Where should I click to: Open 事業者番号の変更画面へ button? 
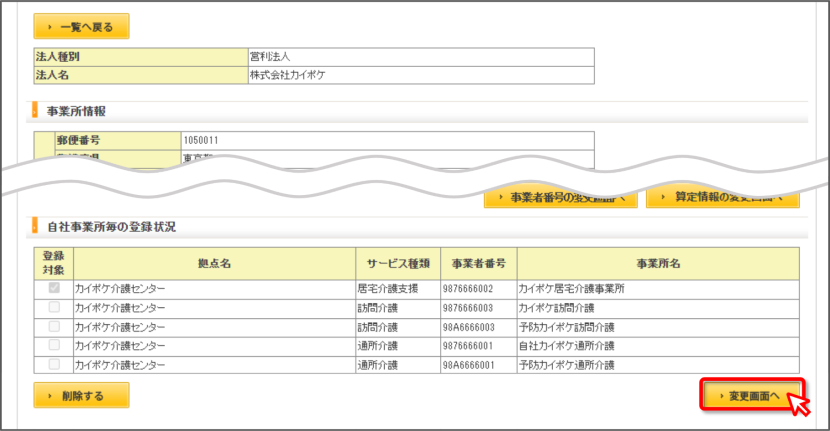click(x=561, y=198)
